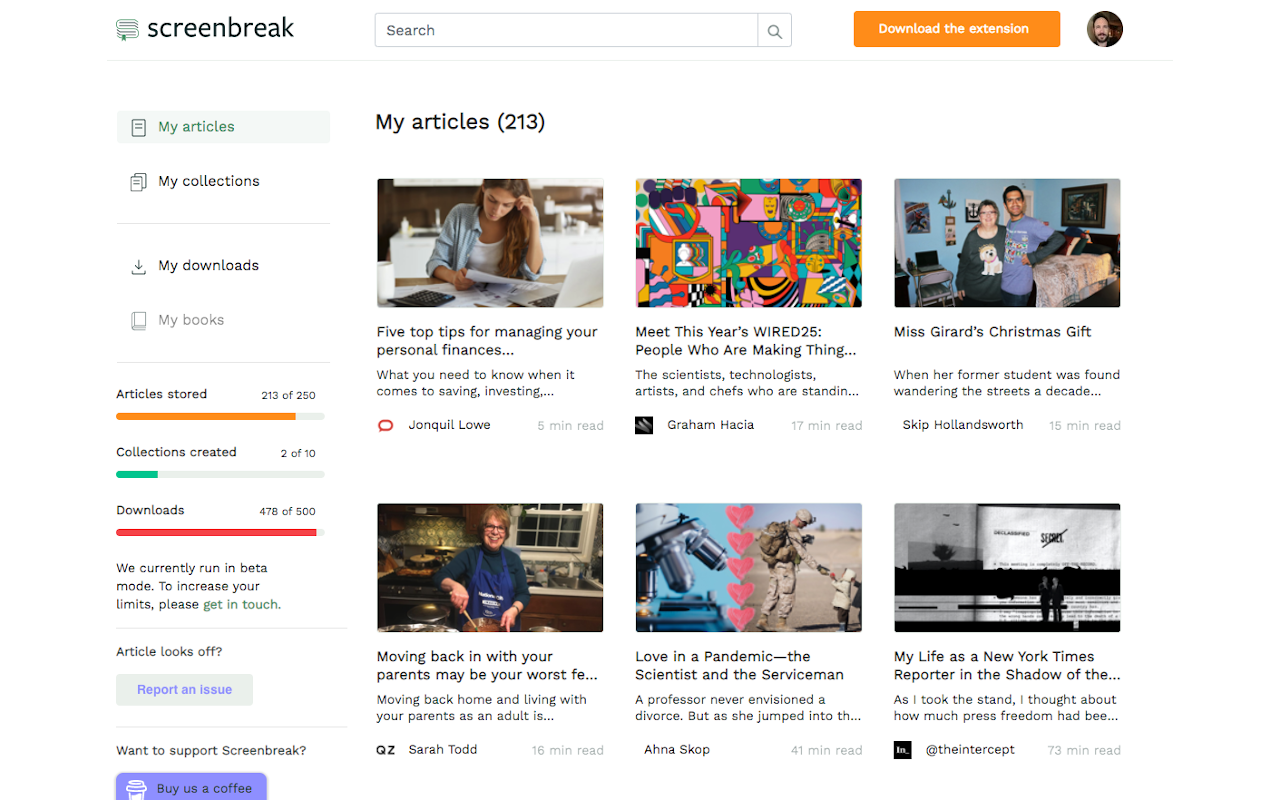This screenshot has height=800, width=1280.
Task: Click the My books book icon
Action: [137, 320]
